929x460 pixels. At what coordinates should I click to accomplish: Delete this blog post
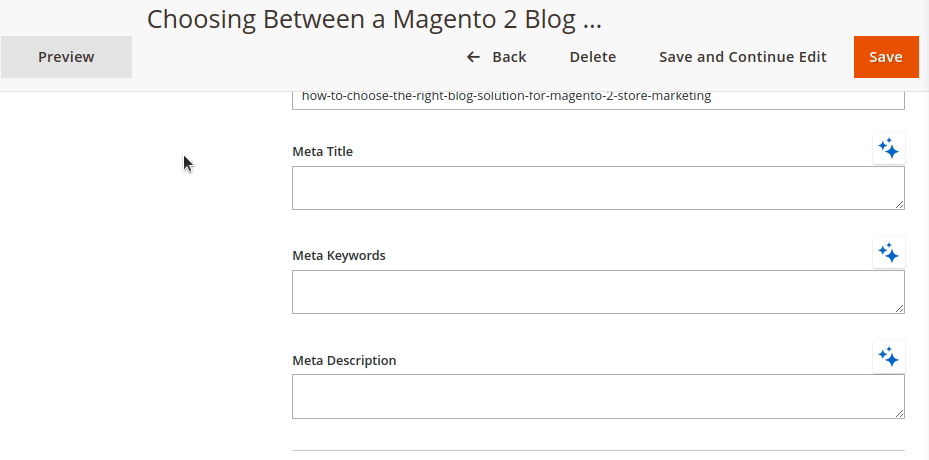click(592, 57)
